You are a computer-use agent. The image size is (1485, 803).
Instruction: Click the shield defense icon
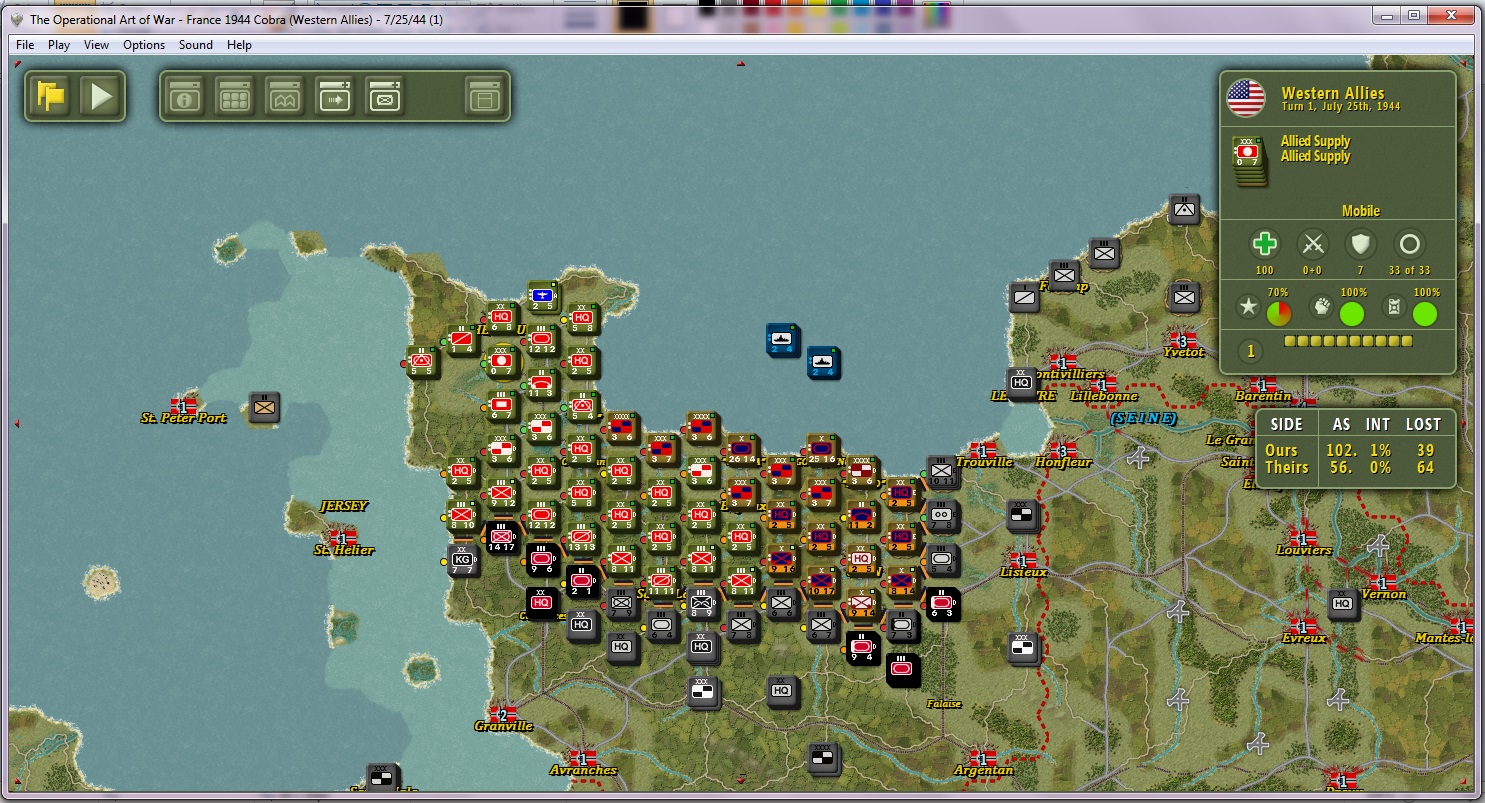pyautogui.click(x=1360, y=244)
